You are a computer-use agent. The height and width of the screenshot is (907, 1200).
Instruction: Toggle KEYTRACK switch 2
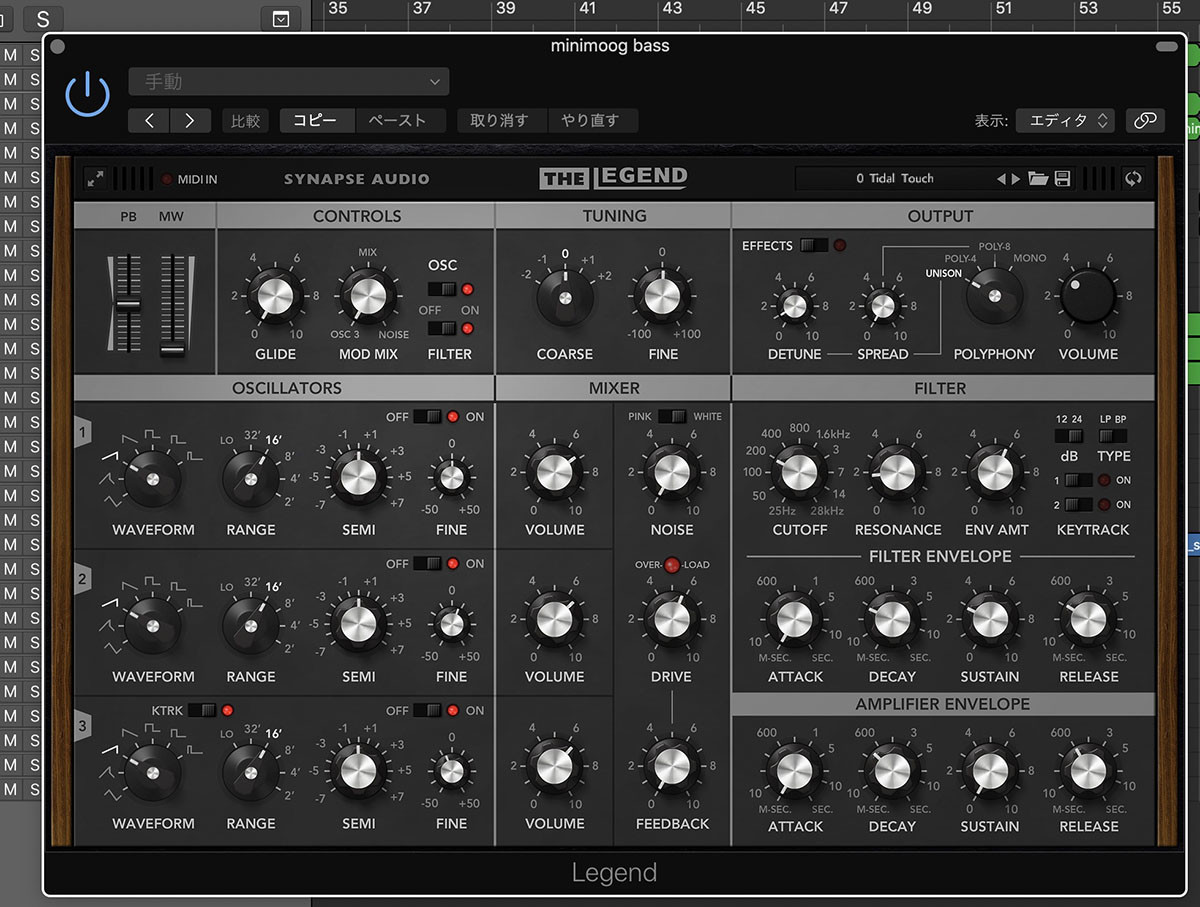tap(1078, 505)
